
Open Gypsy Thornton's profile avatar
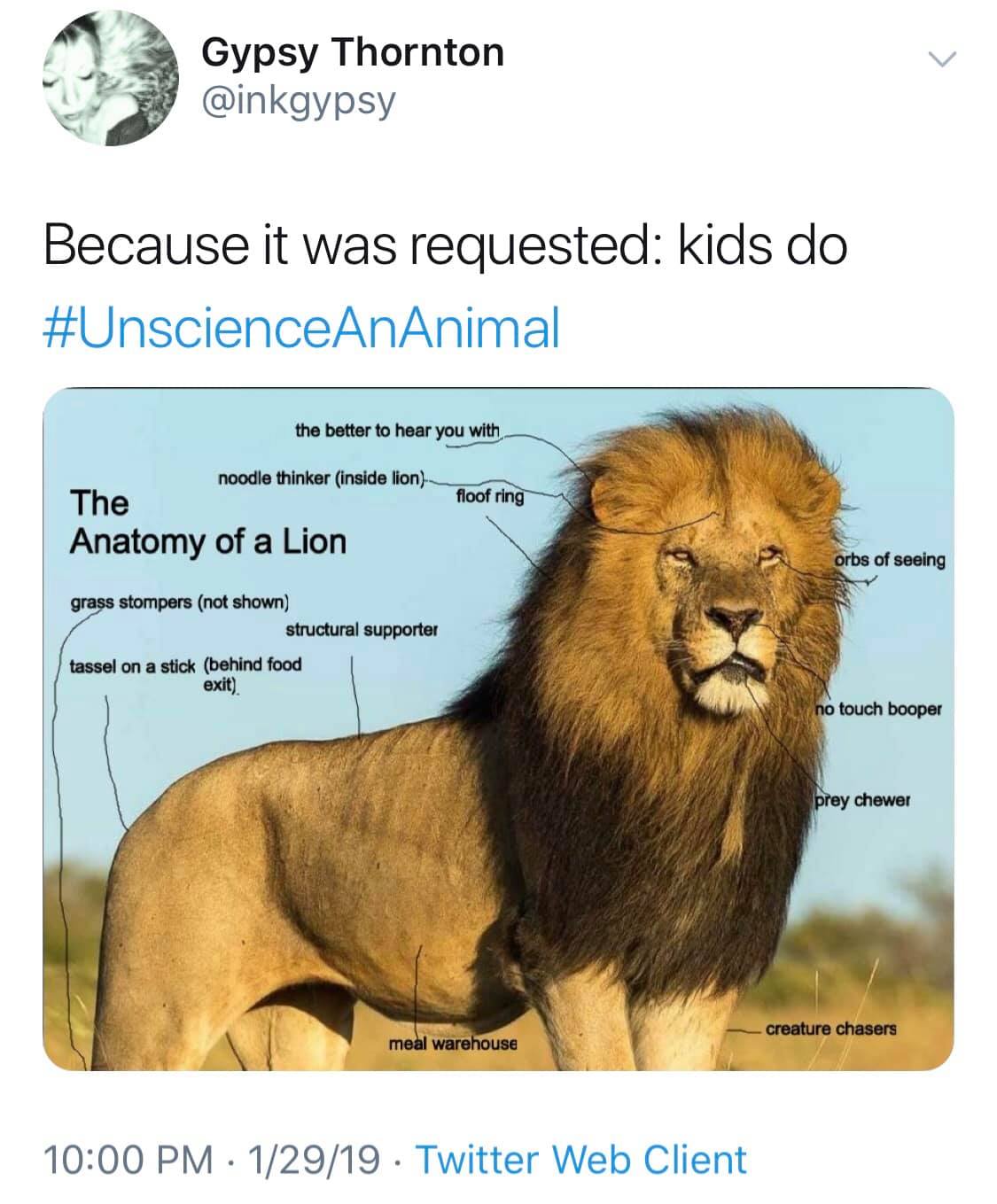110,80
